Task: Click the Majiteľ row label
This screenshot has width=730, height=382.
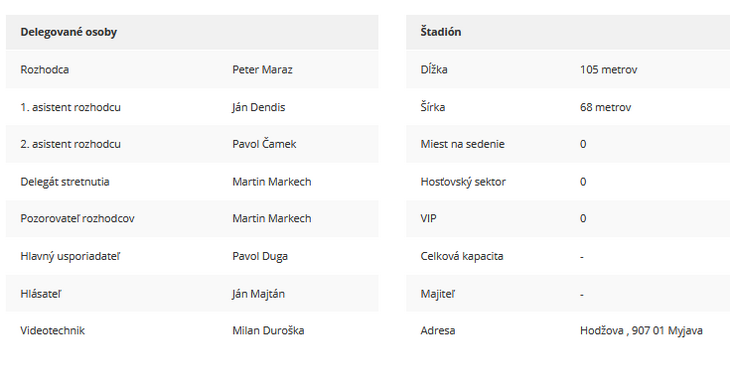Action: (x=438, y=294)
